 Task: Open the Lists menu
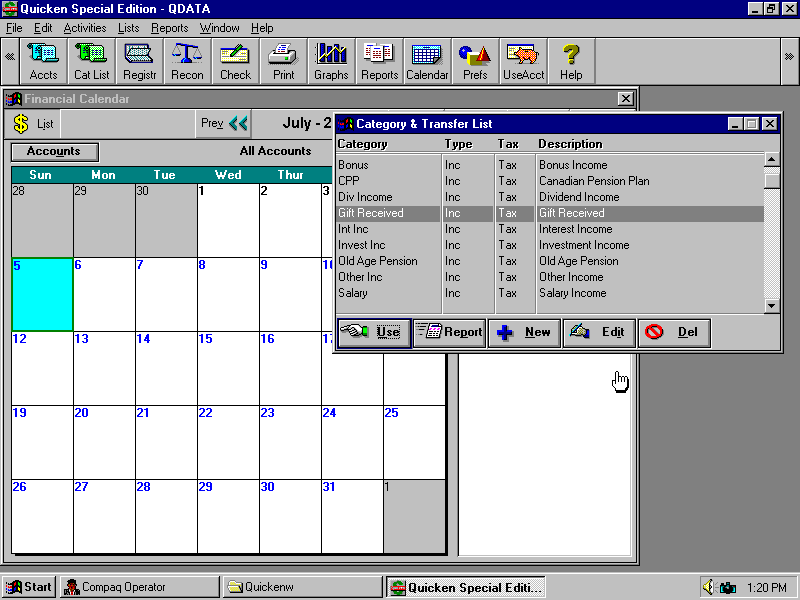[128, 28]
